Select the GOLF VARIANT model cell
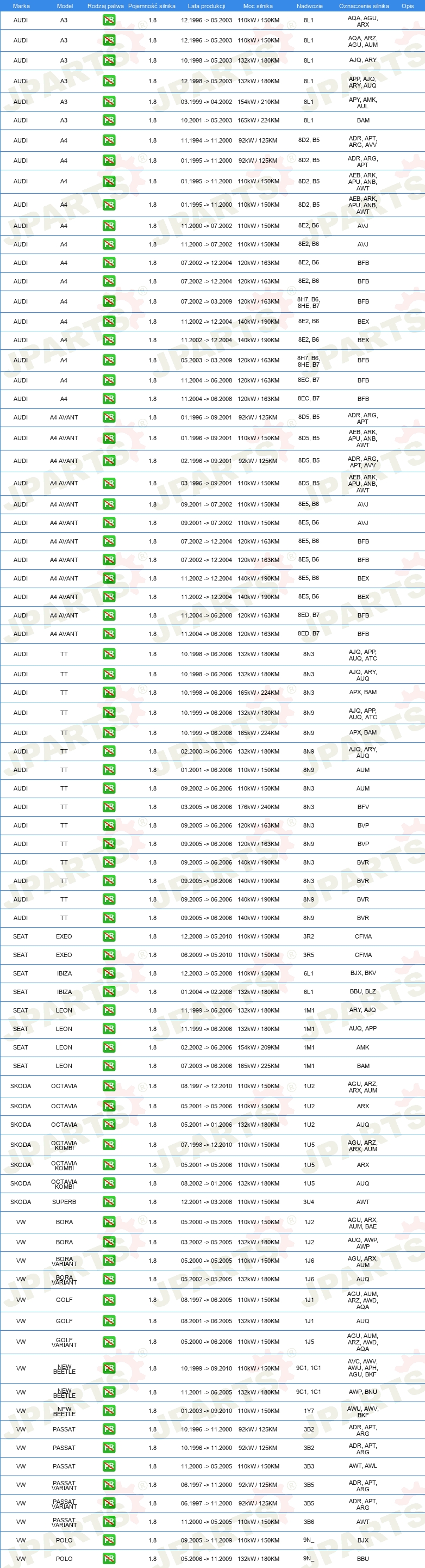 click(64, 1342)
